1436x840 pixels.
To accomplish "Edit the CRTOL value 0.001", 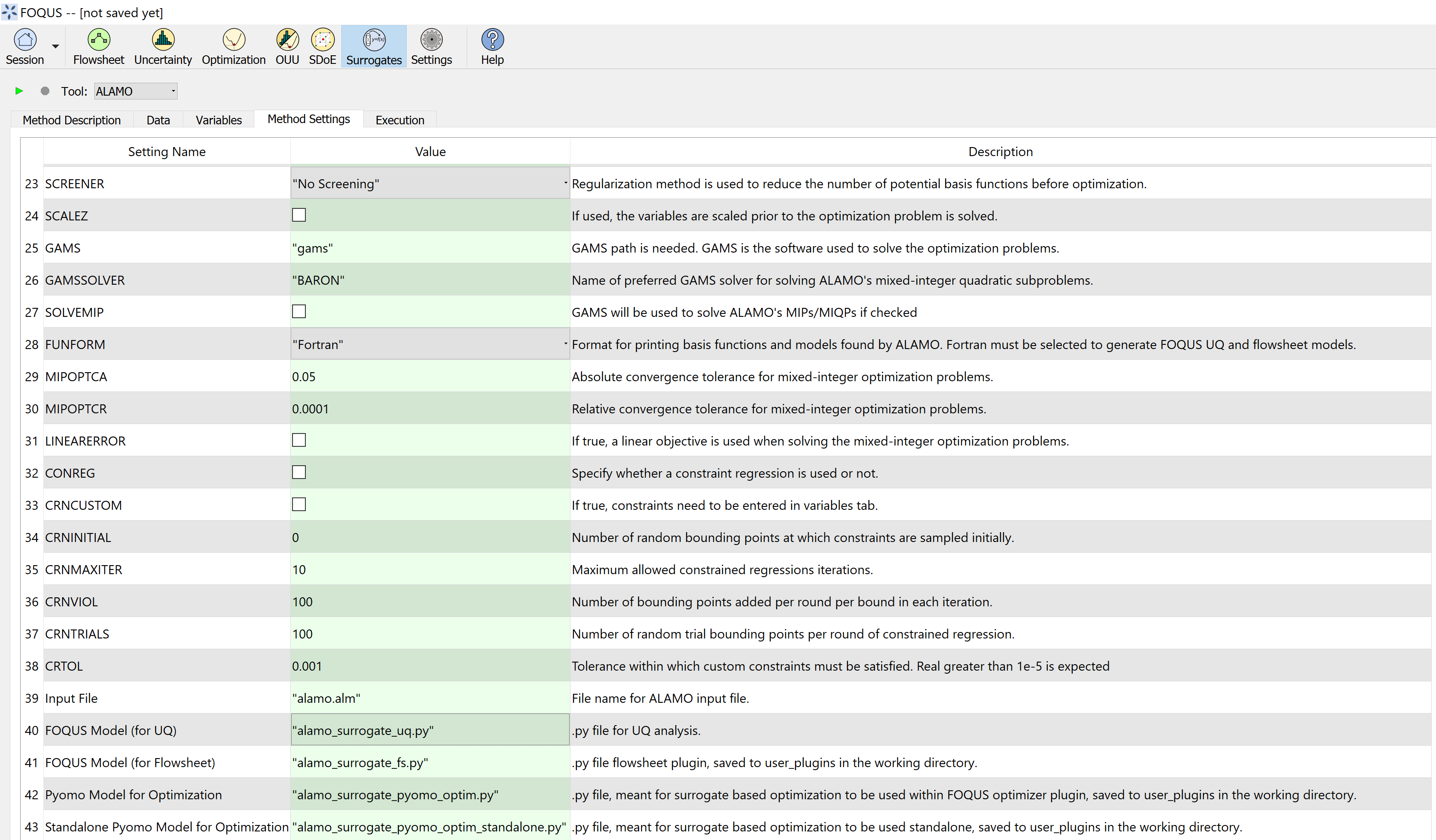I will [430, 666].
